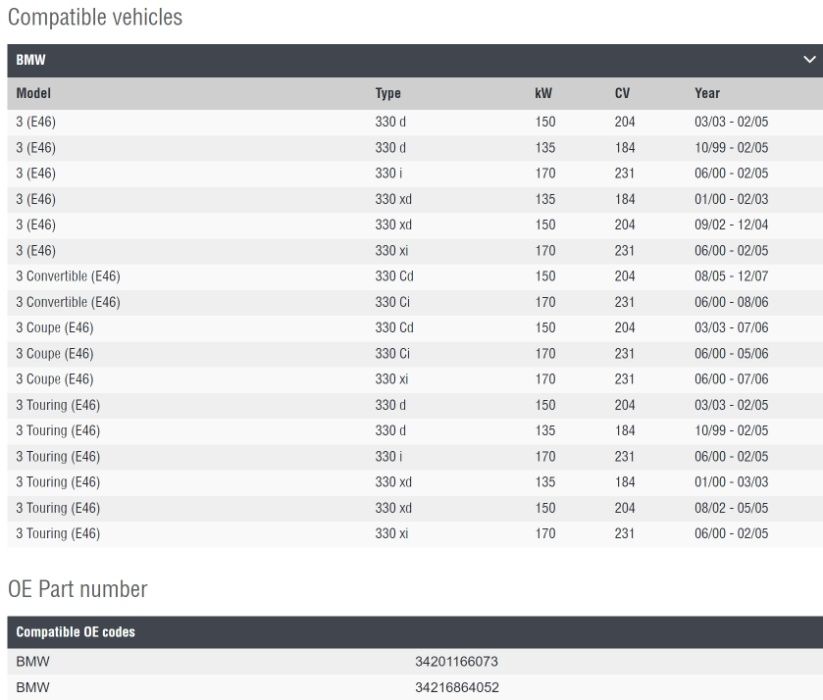The height and width of the screenshot is (700, 823).
Task: Click the CV column header
Action: click(x=622, y=93)
